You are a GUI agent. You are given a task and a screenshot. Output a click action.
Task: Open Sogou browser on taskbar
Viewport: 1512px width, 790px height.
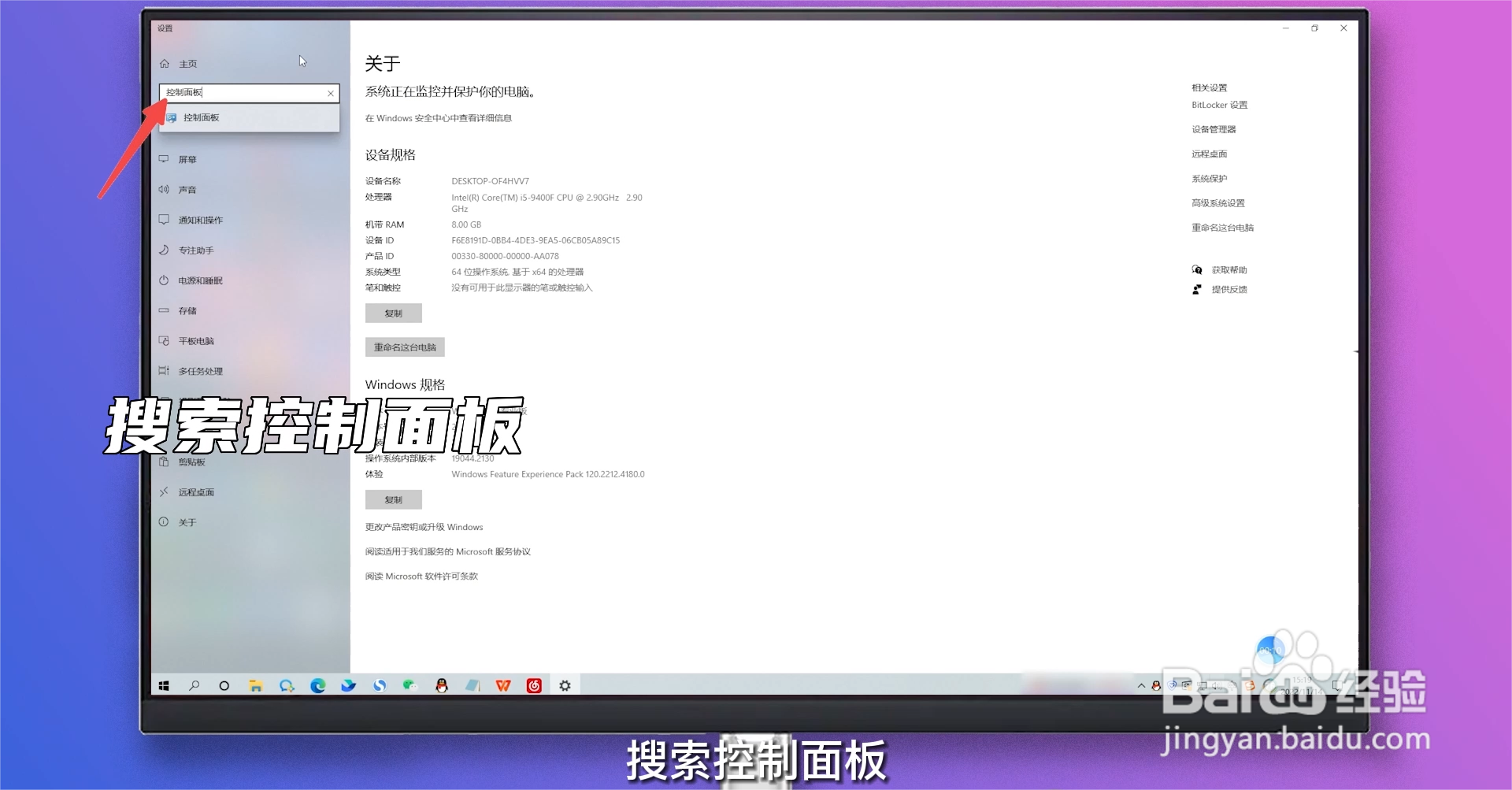point(380,686)
